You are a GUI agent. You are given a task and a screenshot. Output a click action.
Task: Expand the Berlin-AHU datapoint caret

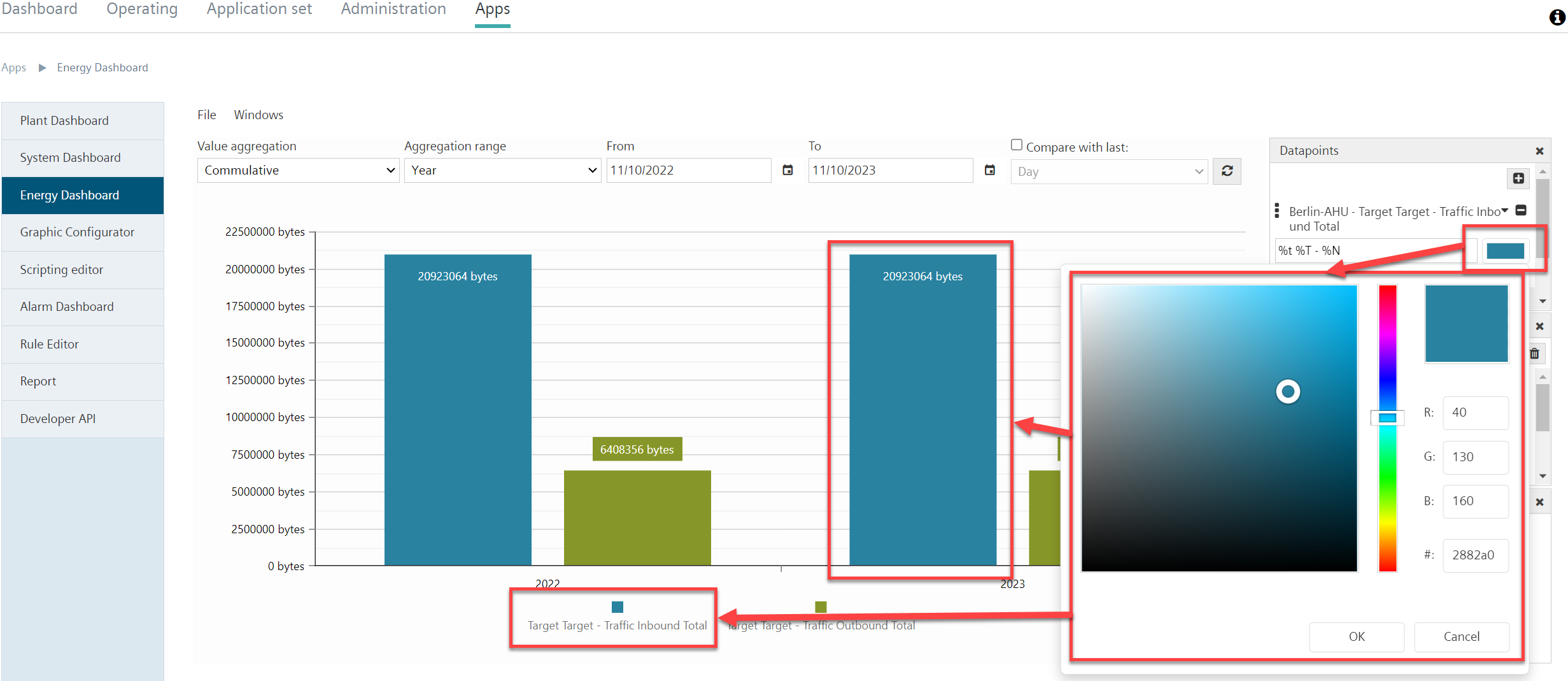tap(1505, 210)
